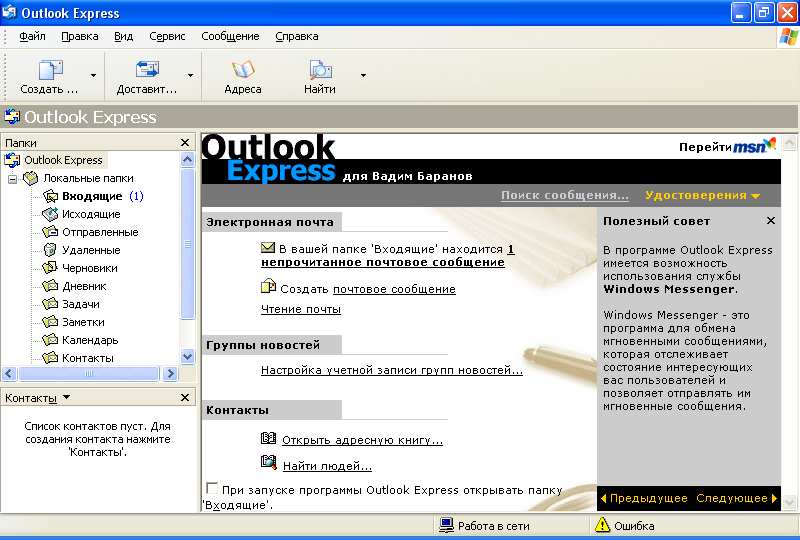Show the Предыдущее tip
The height and width of the screenshot is (540, 800).
(644, 498)
